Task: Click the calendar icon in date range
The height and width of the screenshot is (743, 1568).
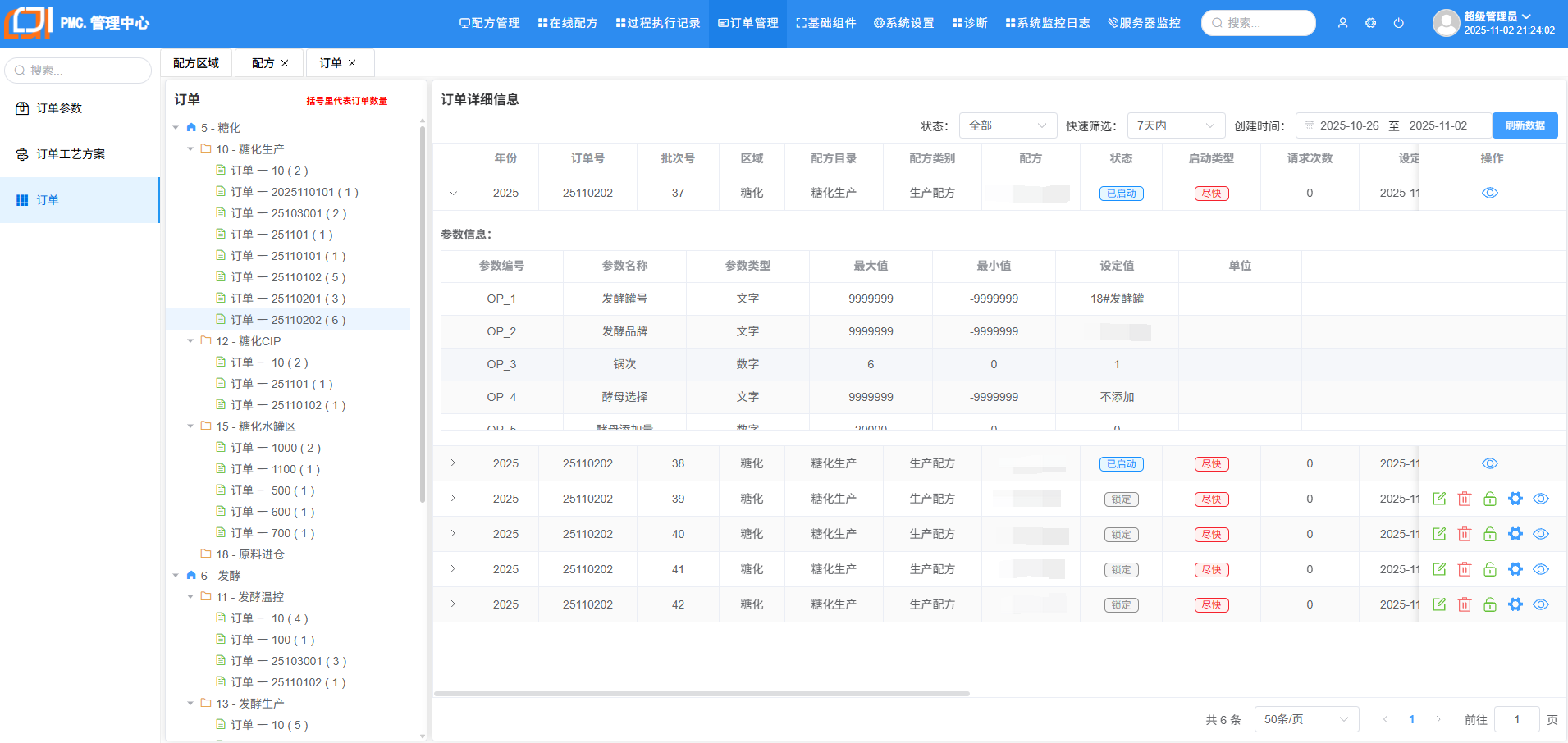Action: (1310, 125)
